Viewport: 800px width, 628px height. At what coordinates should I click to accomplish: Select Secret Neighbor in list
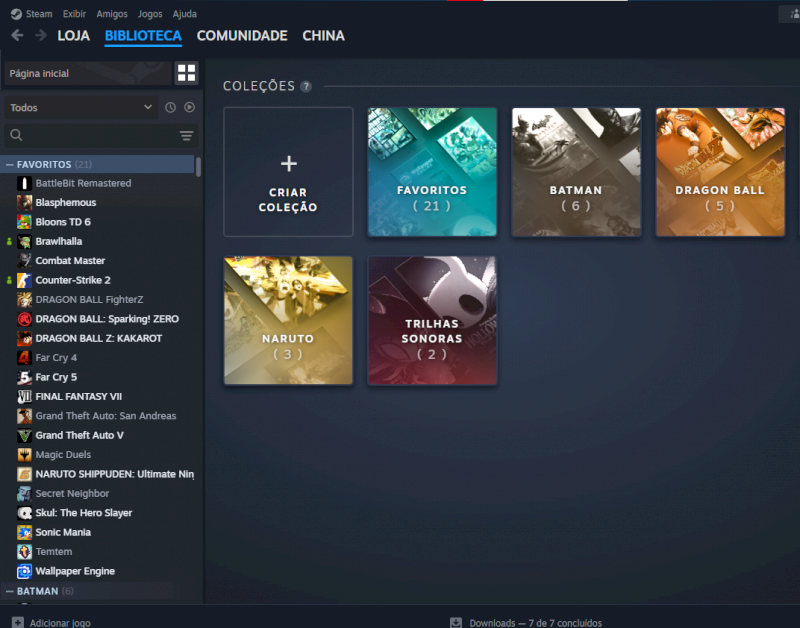tap(72, 493)
